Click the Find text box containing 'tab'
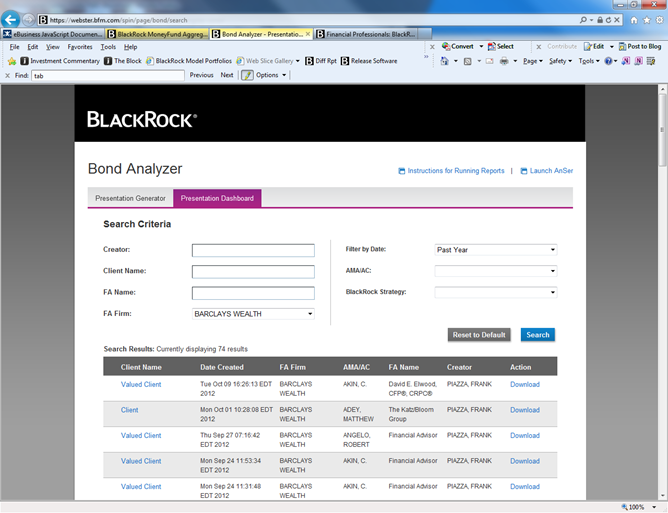The height and width of the screenshot is (513, 668). (x=108, y=76)
